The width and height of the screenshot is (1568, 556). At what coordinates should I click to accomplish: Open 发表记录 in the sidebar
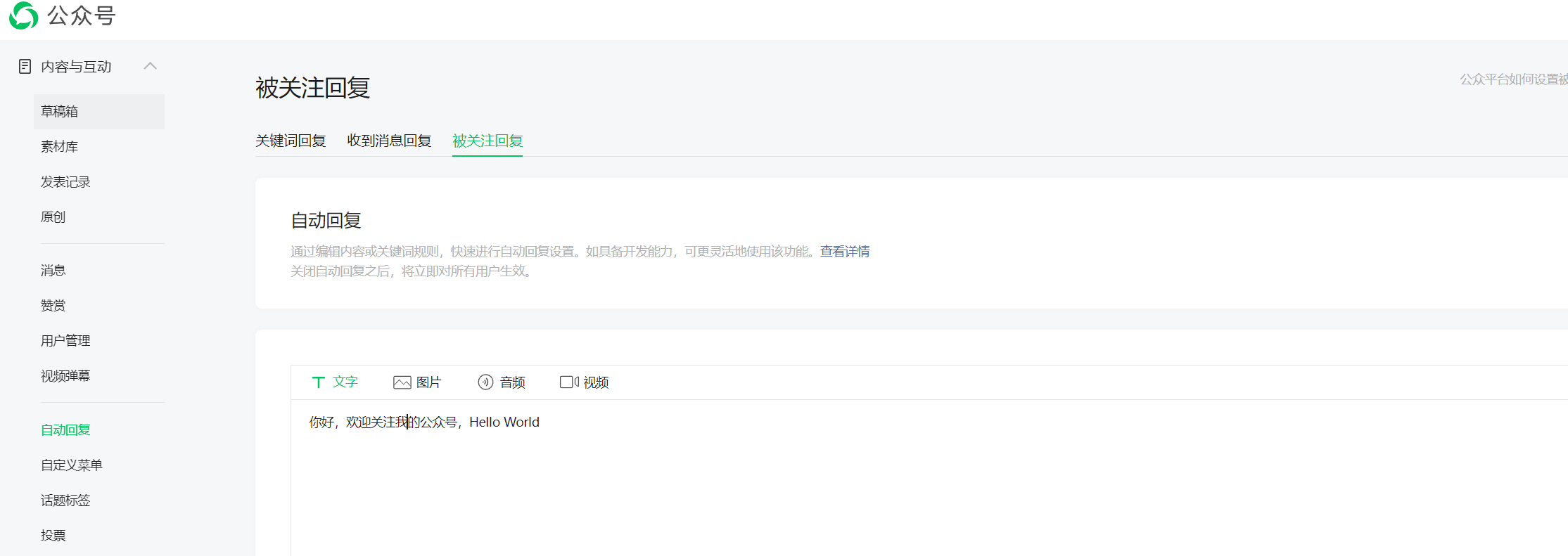[x=65, y=182]
